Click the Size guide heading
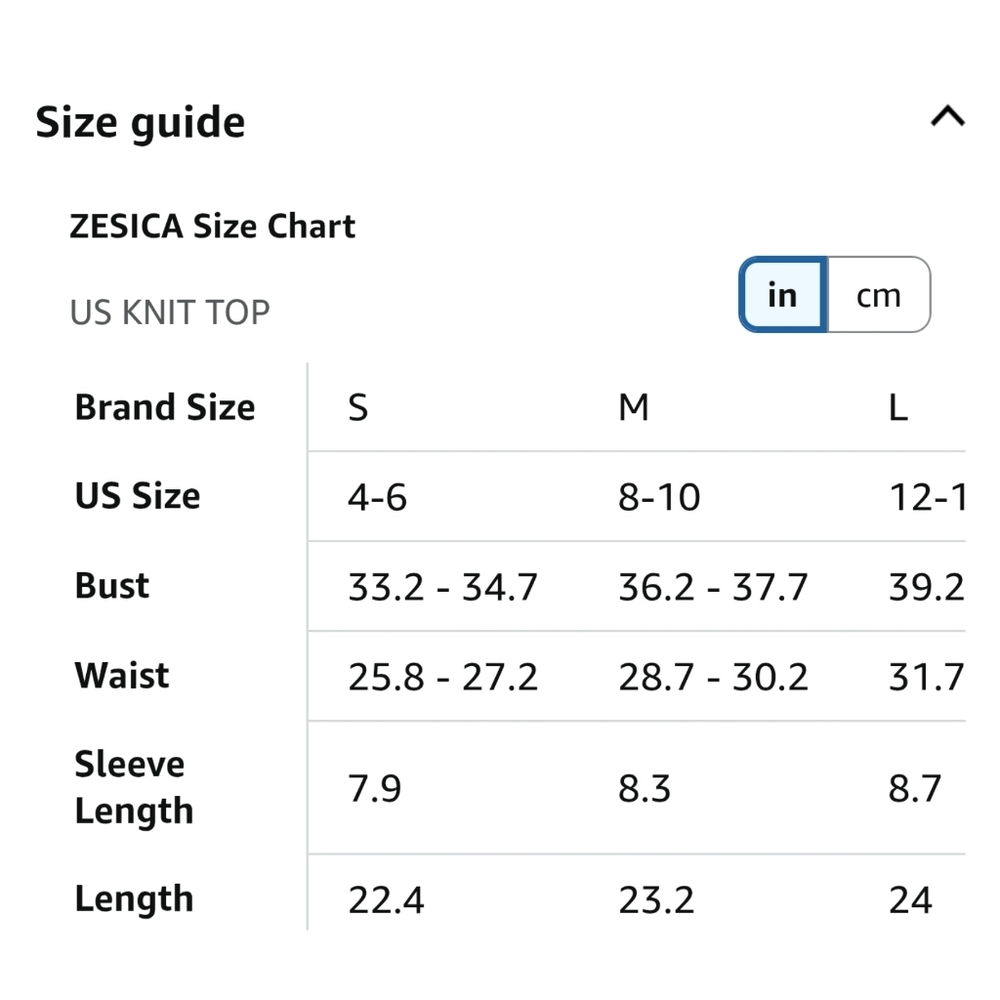Viewport: 1000px width, 1000px height. [140, 123]
